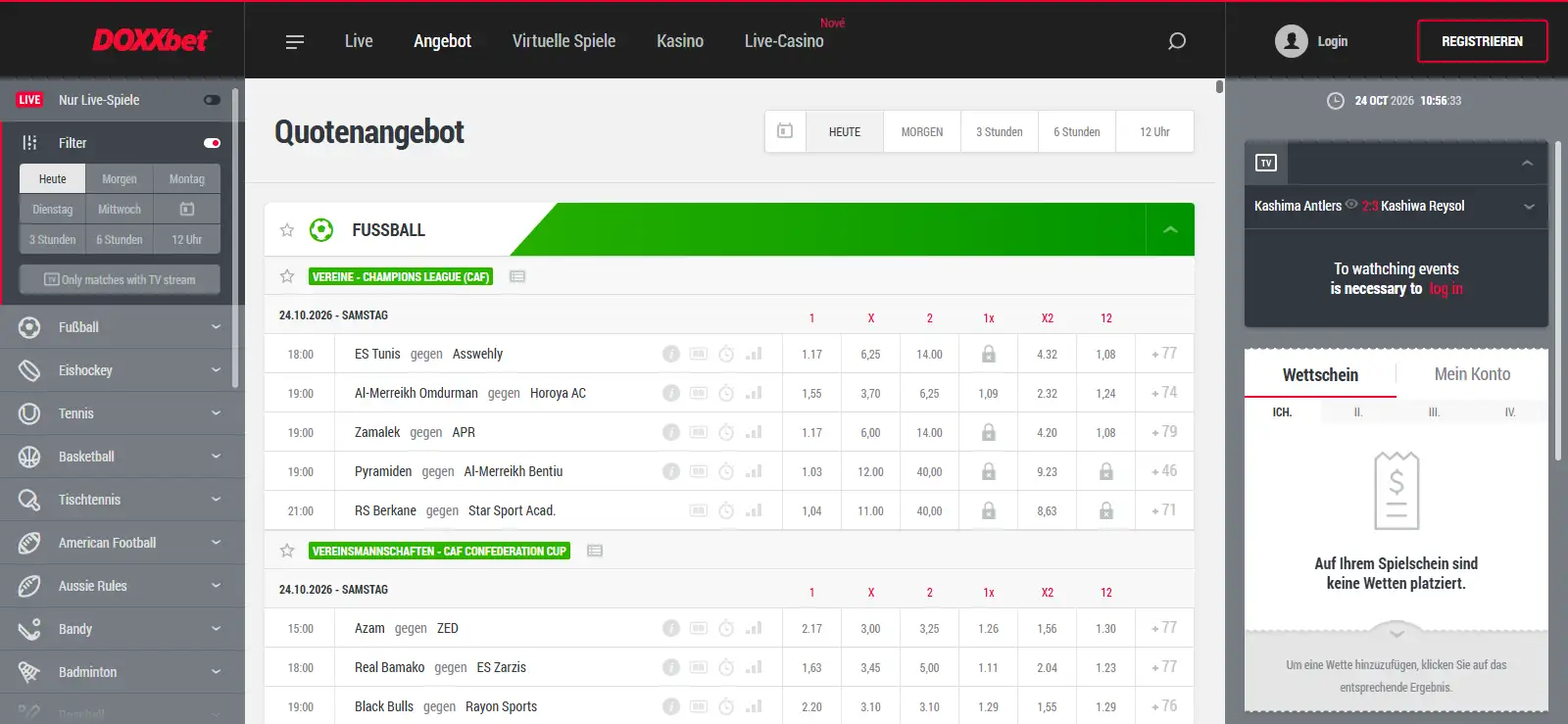This screenshot has width=1568, height=724.
Task: Click the user avatar icon
Action: (1292, 41)
